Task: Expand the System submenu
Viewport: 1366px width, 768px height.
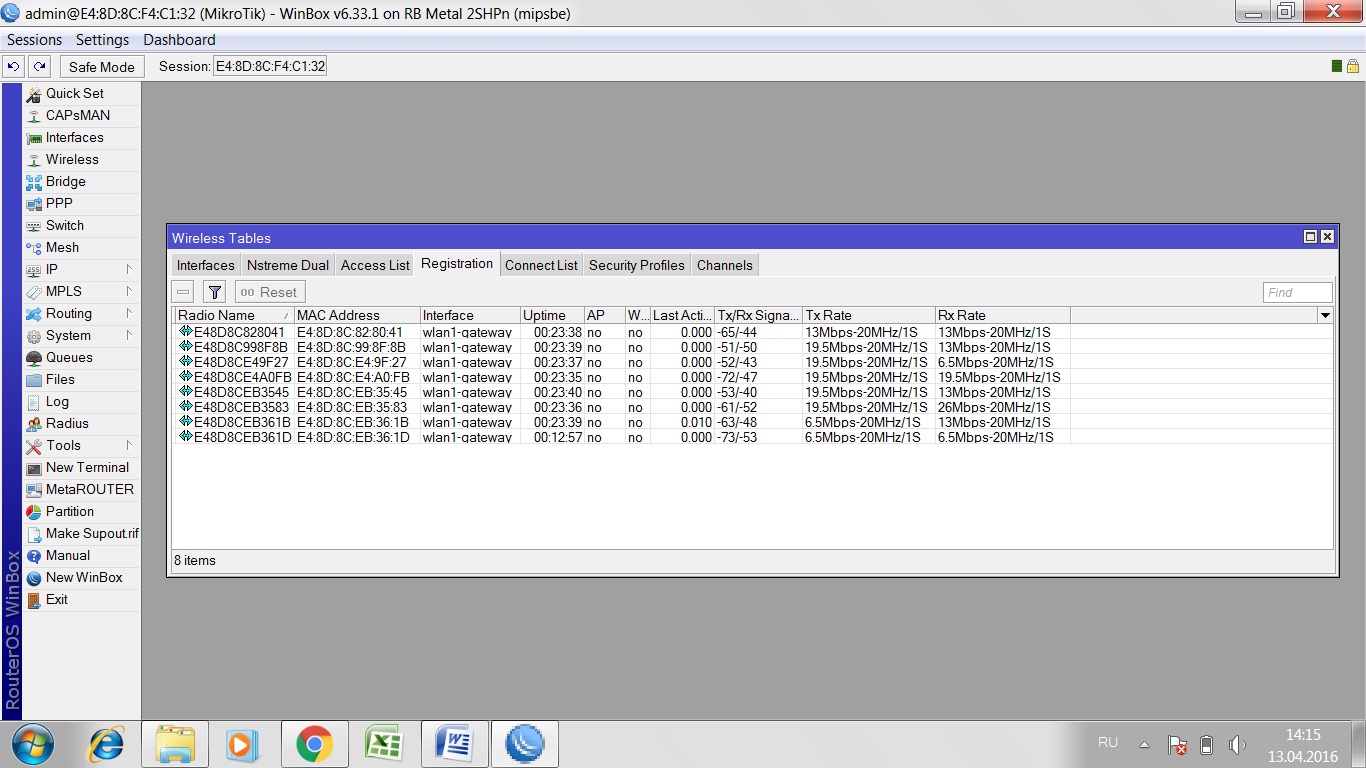Action: click(x=129, y=335)
